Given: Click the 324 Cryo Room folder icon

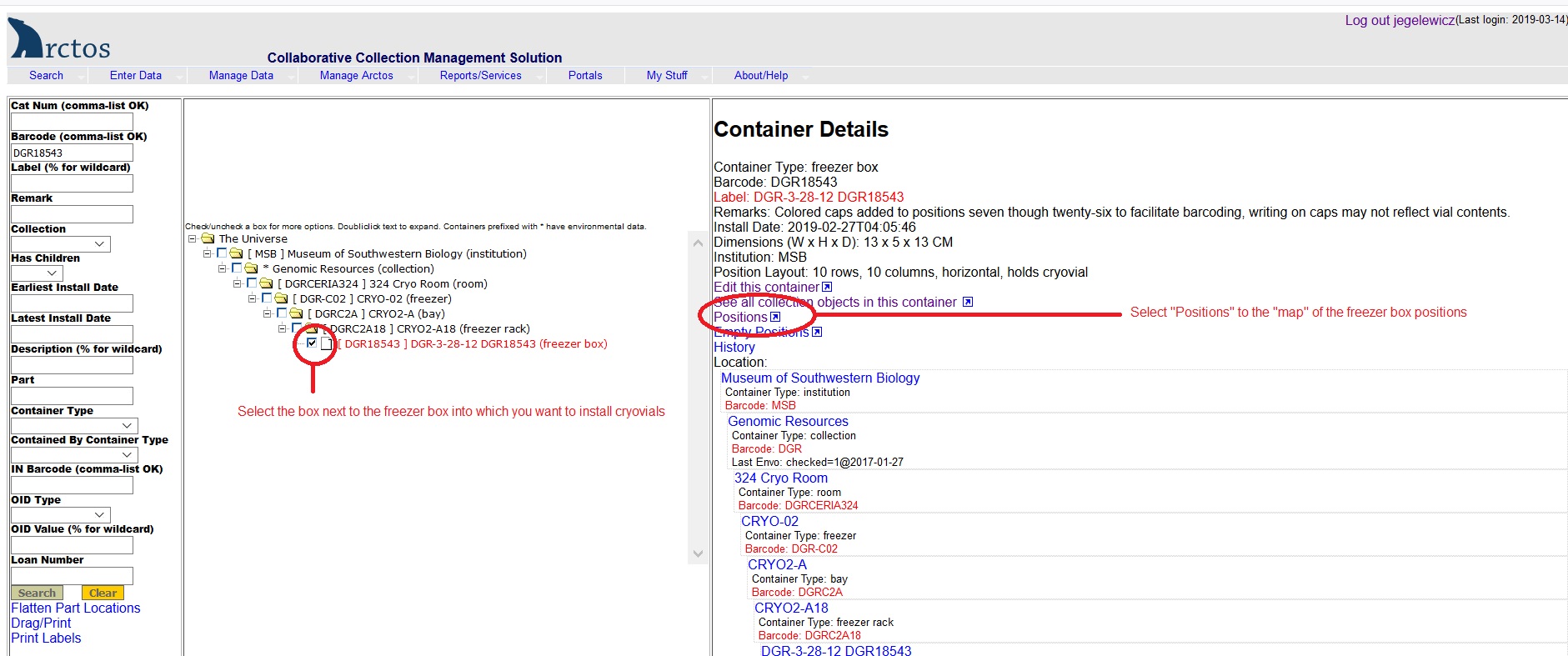Looking at the screenshot, I should pos(266,283).
